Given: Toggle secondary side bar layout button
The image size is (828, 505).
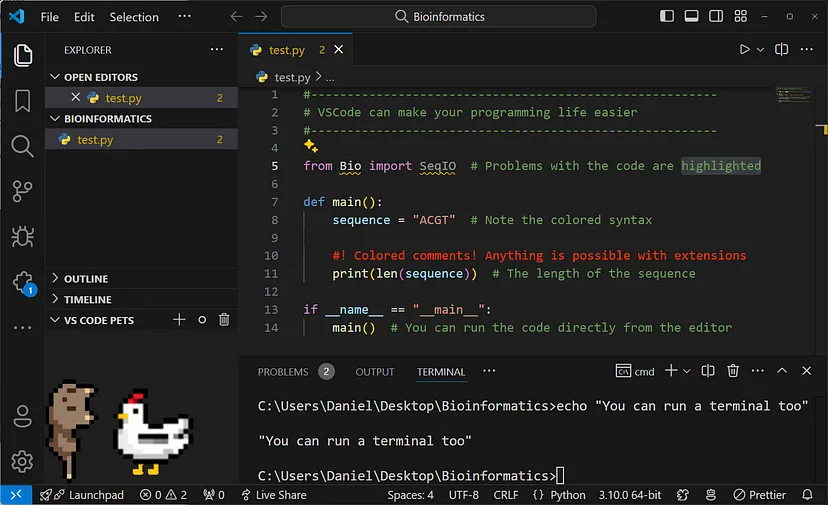Looking at the screenshot, I should 715,16.
